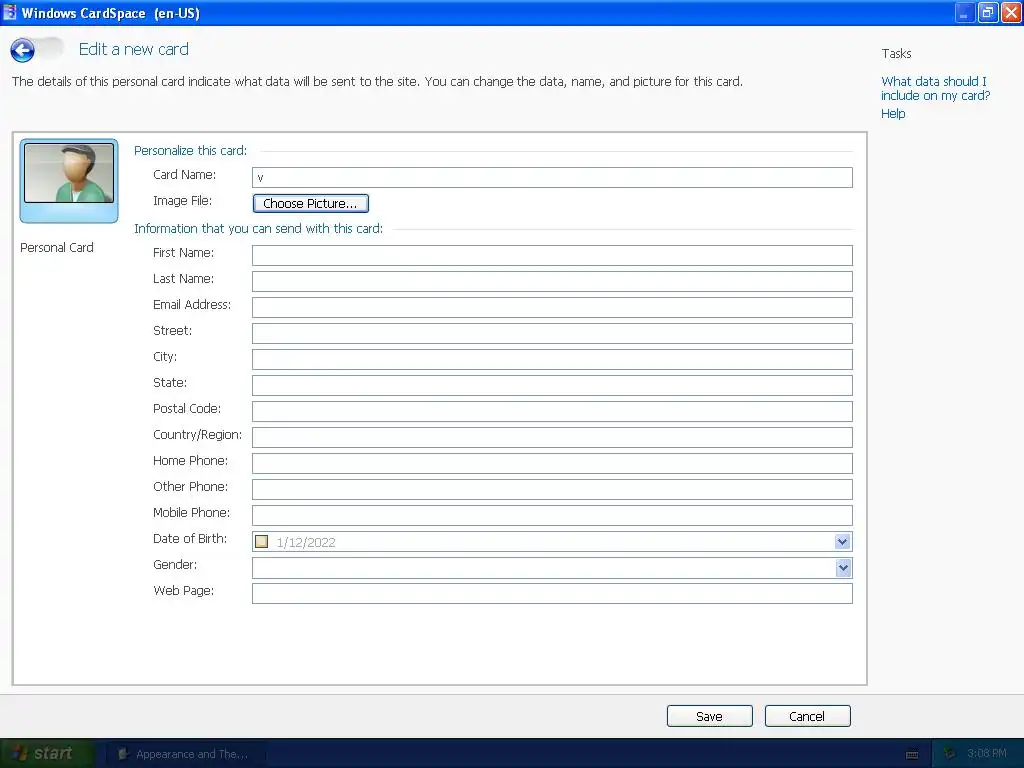Focus the First Name text box
1024x768 pixels.
coord(552,255)
